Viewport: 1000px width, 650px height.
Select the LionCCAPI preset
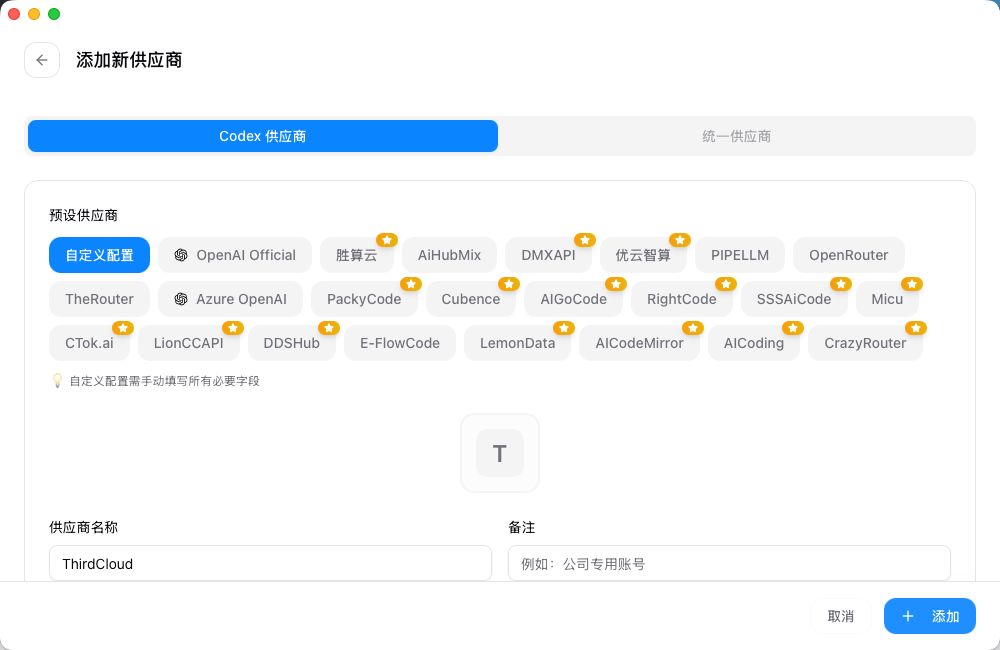pyautogui.click(x=189, y=343)
